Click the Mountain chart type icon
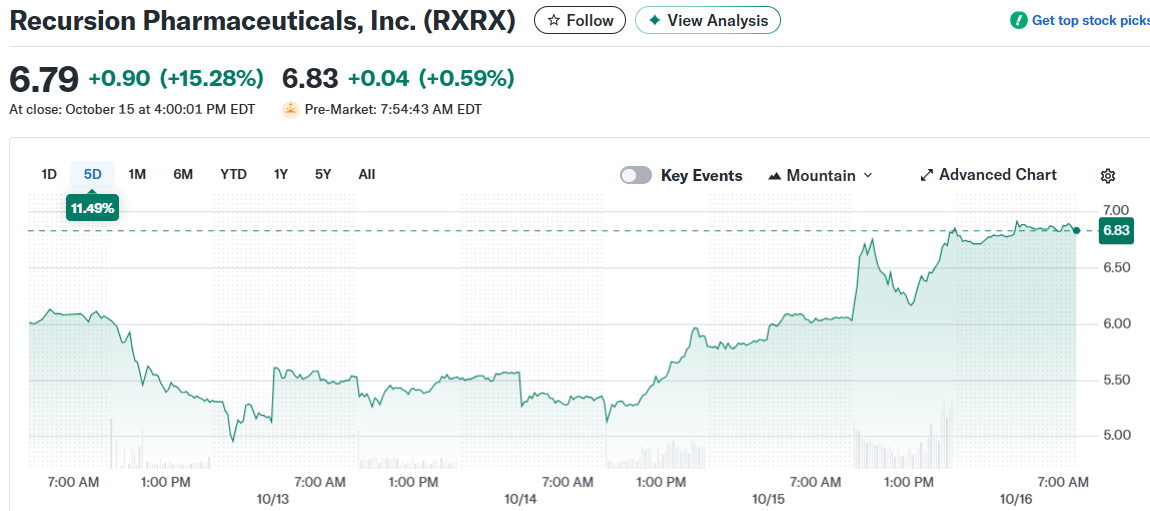The image size is (1150, 511). click(775, 176)
